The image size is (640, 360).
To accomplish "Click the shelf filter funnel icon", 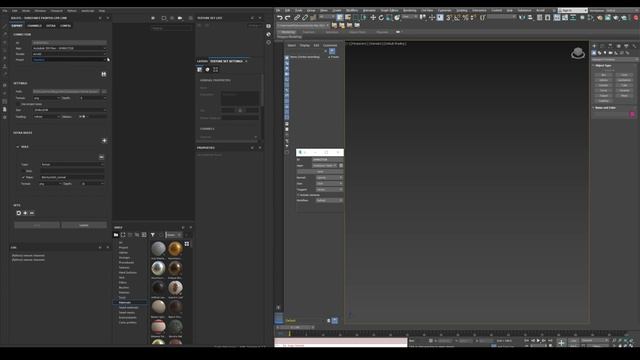I will 152,235.
